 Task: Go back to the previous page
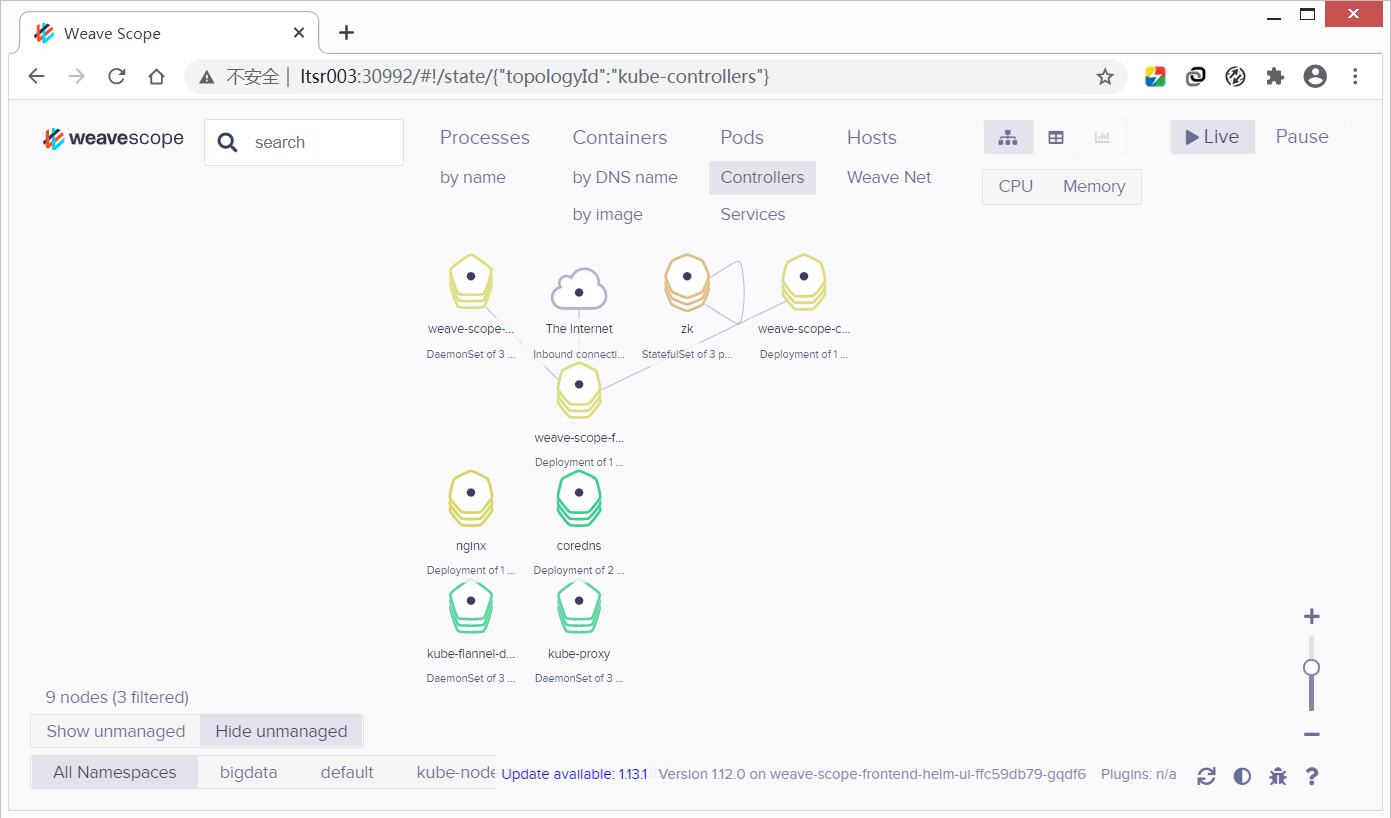pyautogui.click(x=37, y=76)
